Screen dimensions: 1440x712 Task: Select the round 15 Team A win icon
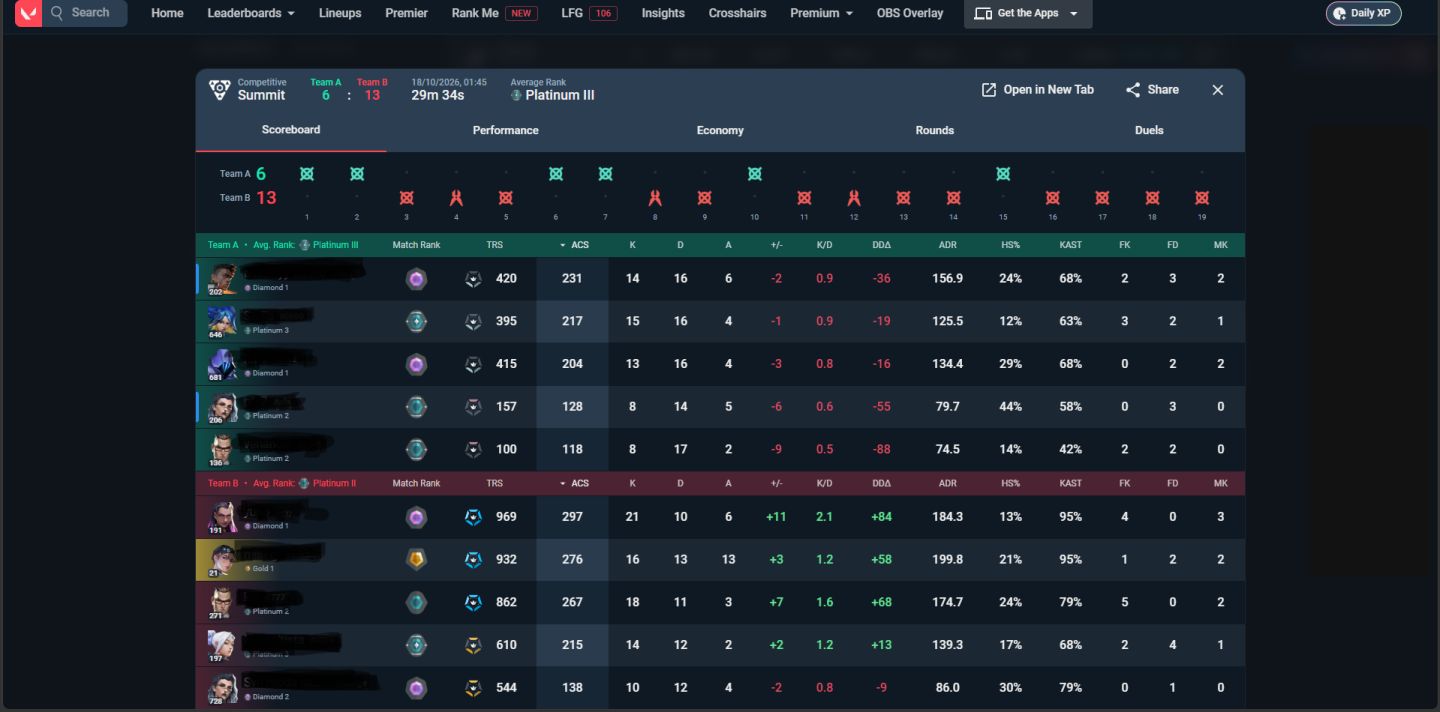click(1003, 174)
